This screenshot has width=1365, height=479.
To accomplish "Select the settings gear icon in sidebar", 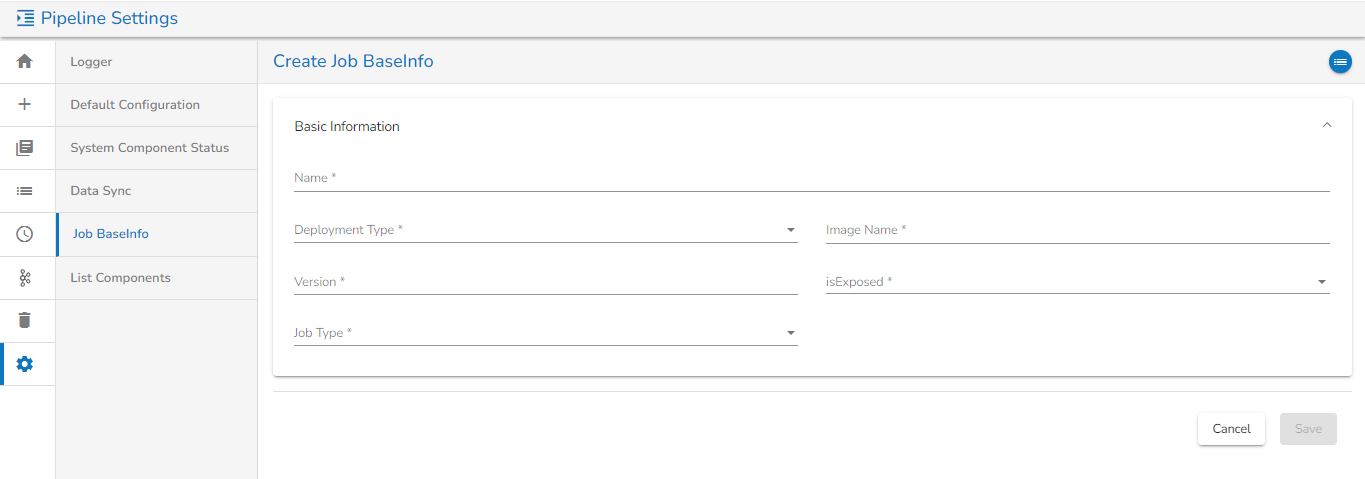I will point(25,364).
